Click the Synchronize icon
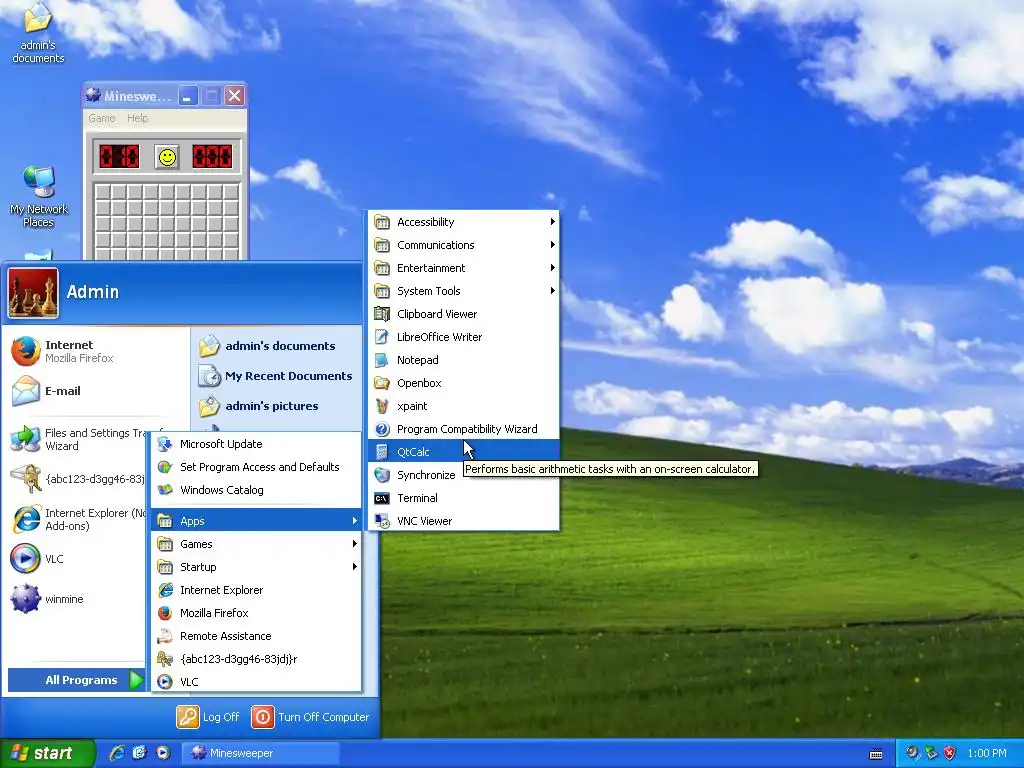The image size is (1024, 768). [382, 475]
